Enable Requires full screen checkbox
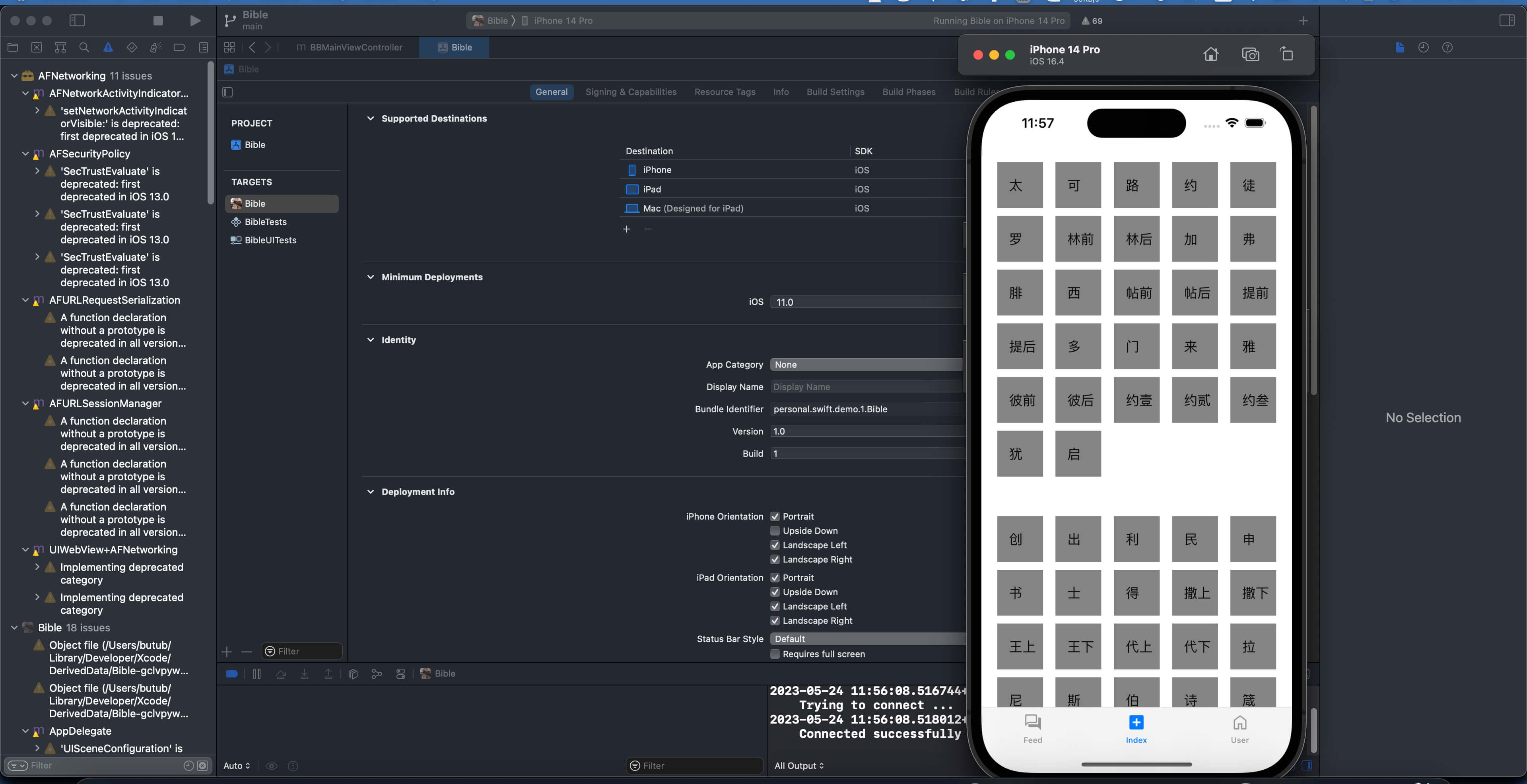This screenshot has width=1527, height=784. [775, 654]
